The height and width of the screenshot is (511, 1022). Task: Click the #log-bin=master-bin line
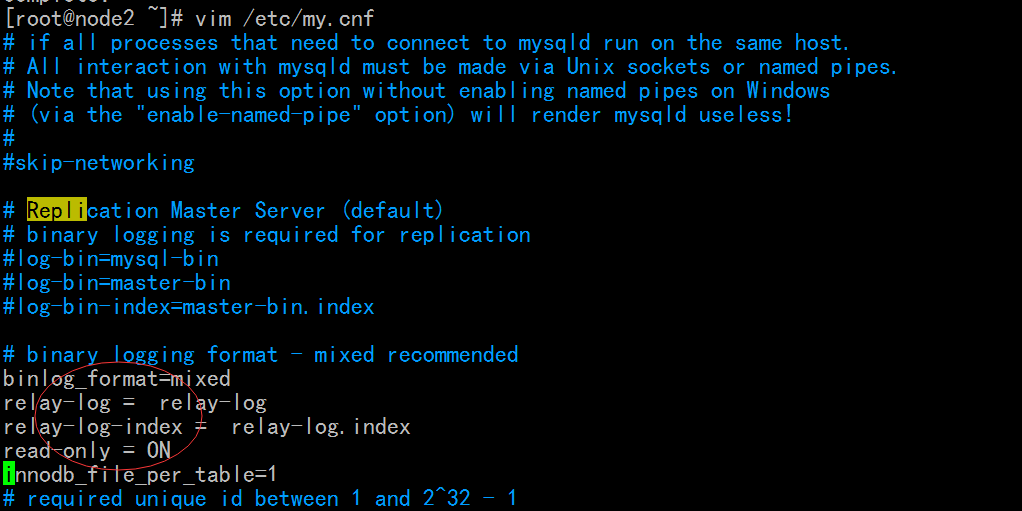click(x=117, y=283)
